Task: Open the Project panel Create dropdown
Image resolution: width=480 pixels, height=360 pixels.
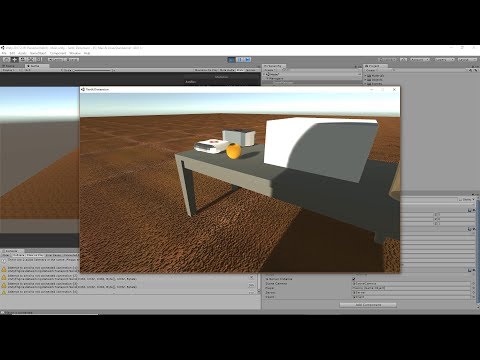Action: pyautogui.click(x=371, y=70)
